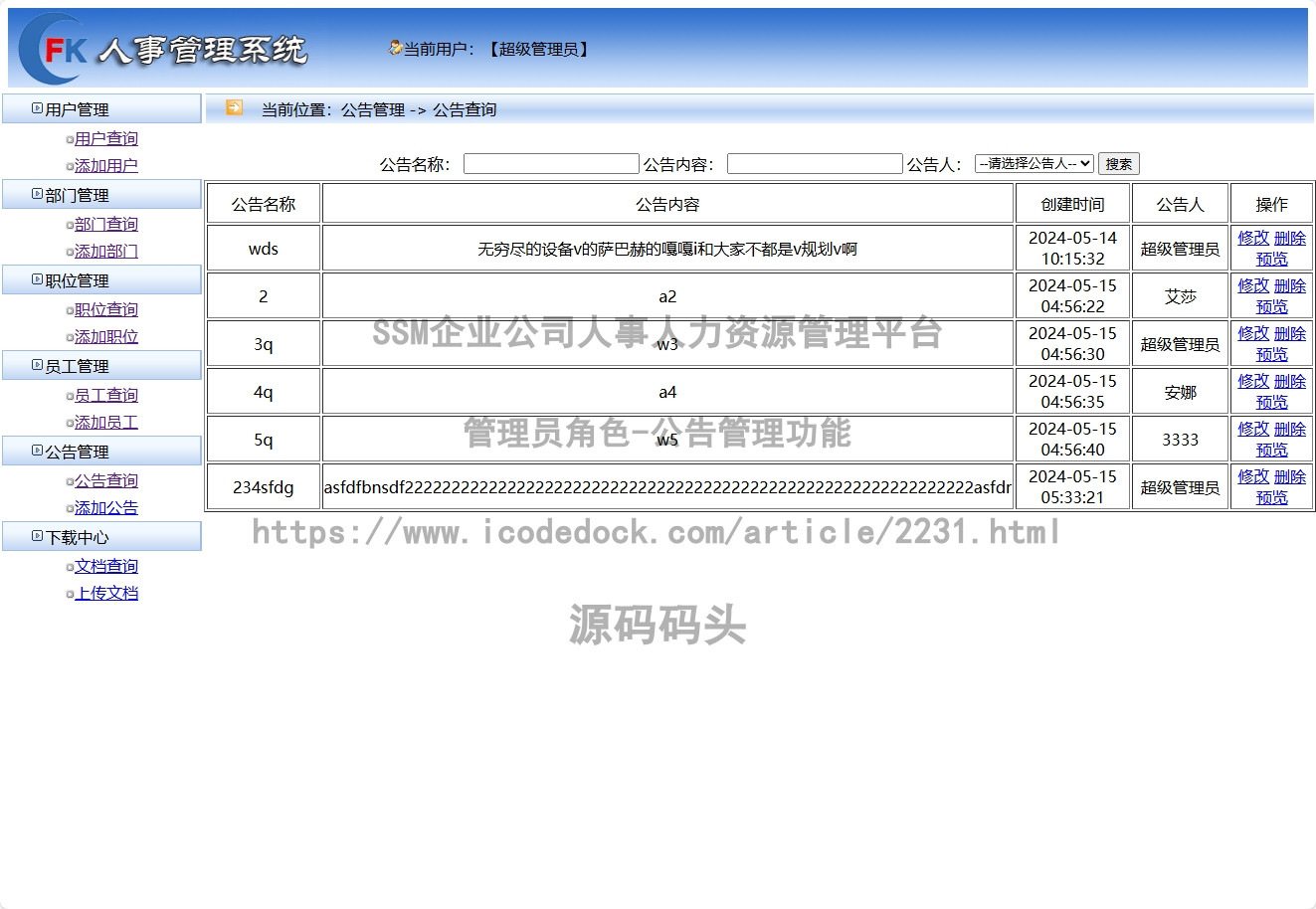This screenshot has height=909, width=1316.
Task: Open 添加职位 in the sidebar
Action: point(106,336)
